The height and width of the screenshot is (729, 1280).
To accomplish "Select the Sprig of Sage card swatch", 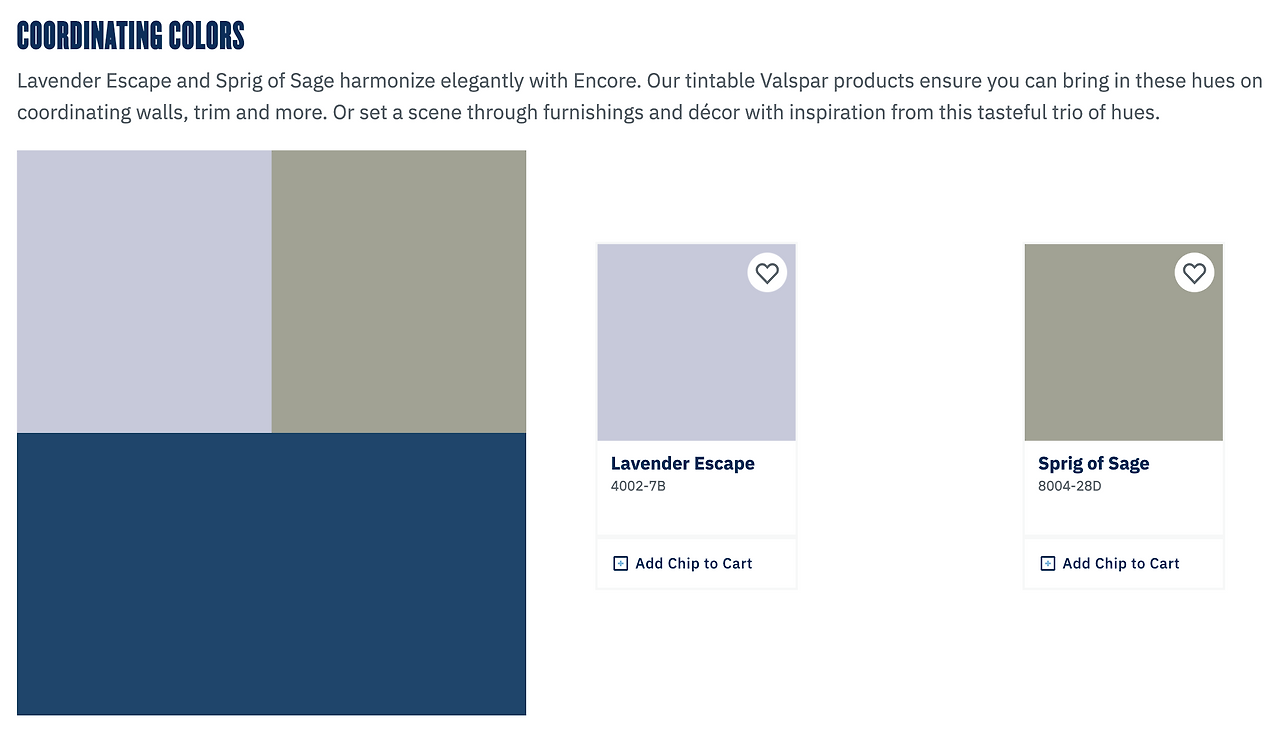I will pyautogui.click(x=1124, y=342).
